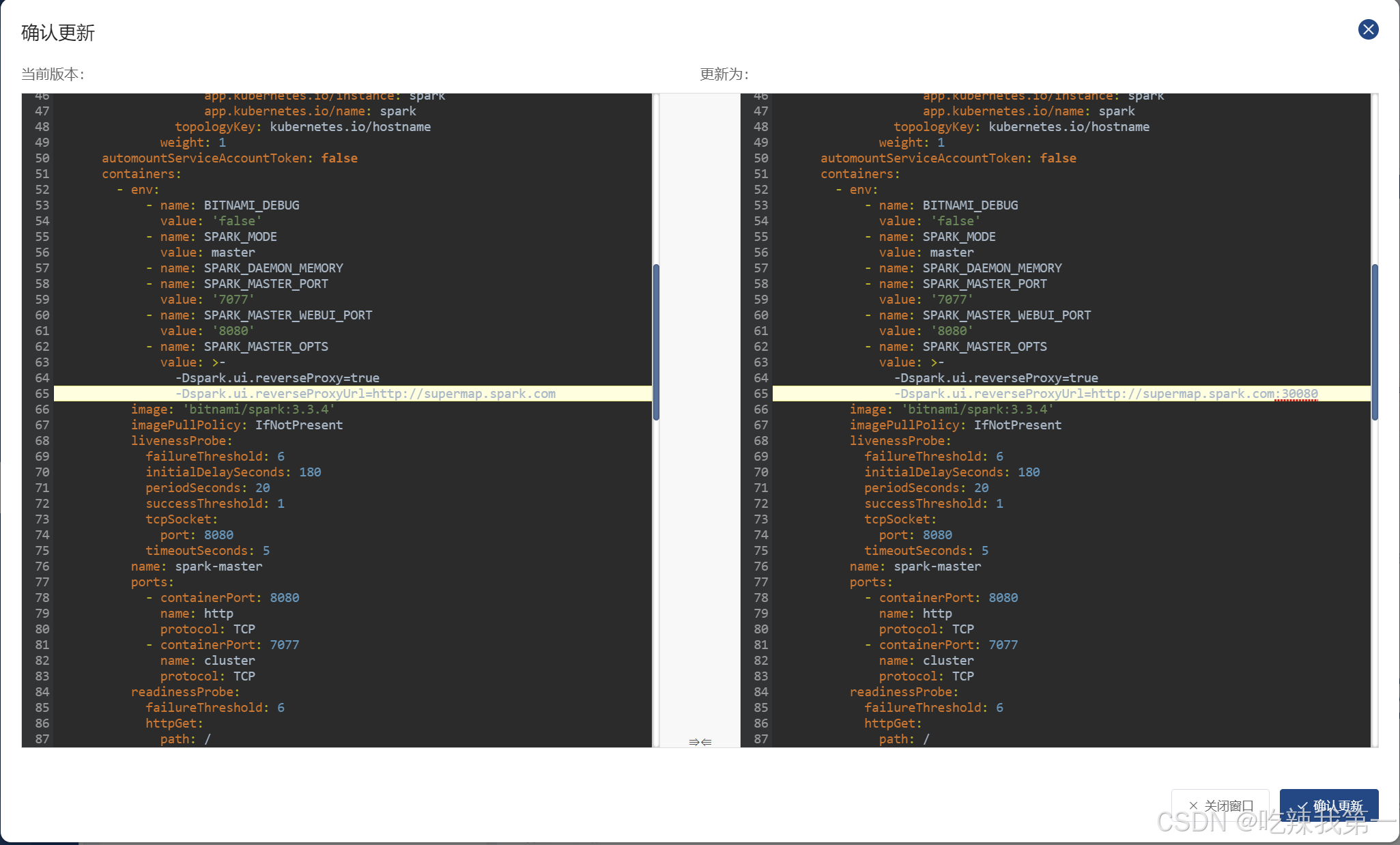Click the 确认更新 confirm button

(1328, 805)
